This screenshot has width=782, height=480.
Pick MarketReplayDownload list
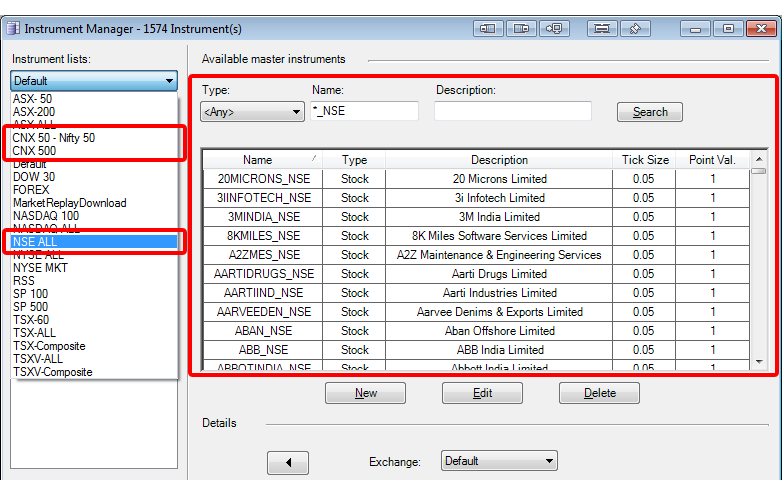pos(69,203)
